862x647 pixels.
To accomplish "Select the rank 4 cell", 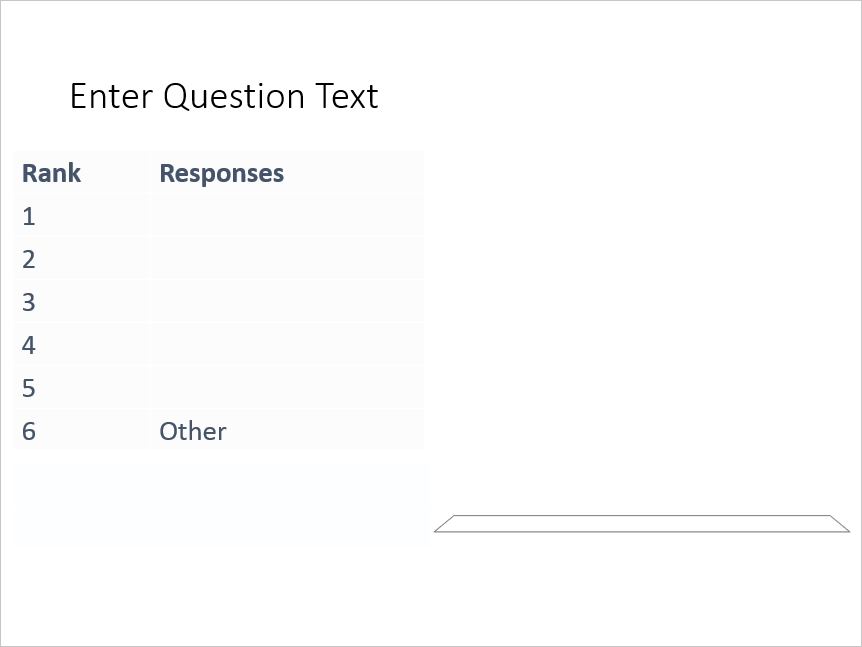I will pyautogui.click(x=30, y=345).
